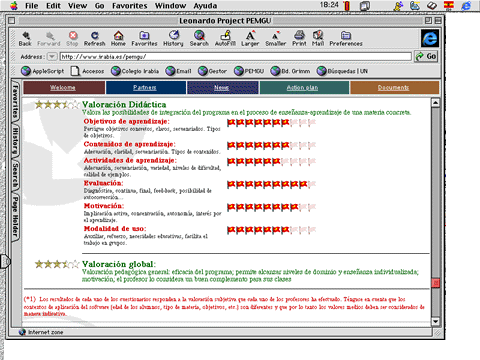The height and width of the screenshot is (360, 480).
Task: Open the Colegio Irabia bookmark
Action: pyautogui.click(x=135, y=71)
